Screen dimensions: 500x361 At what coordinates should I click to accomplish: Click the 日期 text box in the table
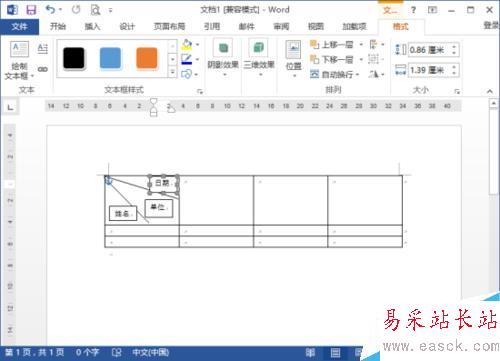[163, 184]
